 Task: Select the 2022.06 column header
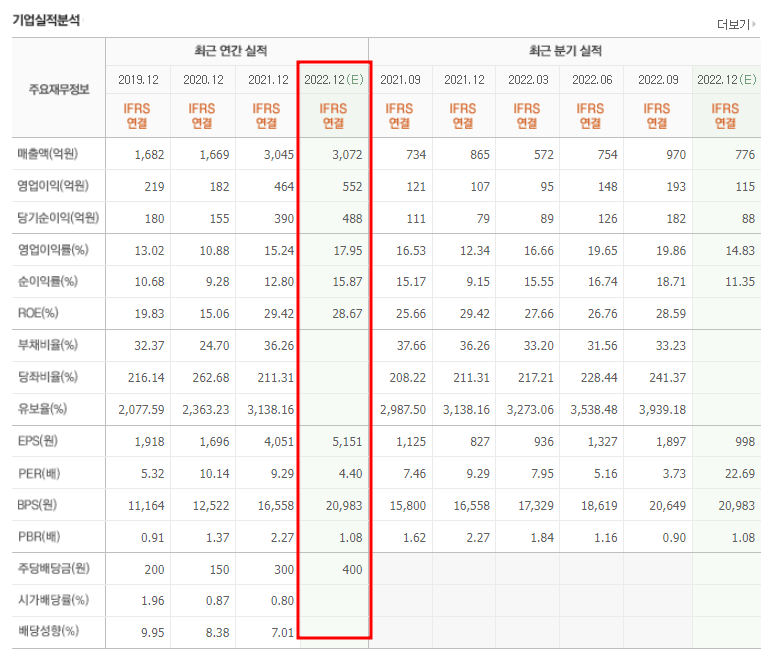pyautogui.click(x=592, y=80)
